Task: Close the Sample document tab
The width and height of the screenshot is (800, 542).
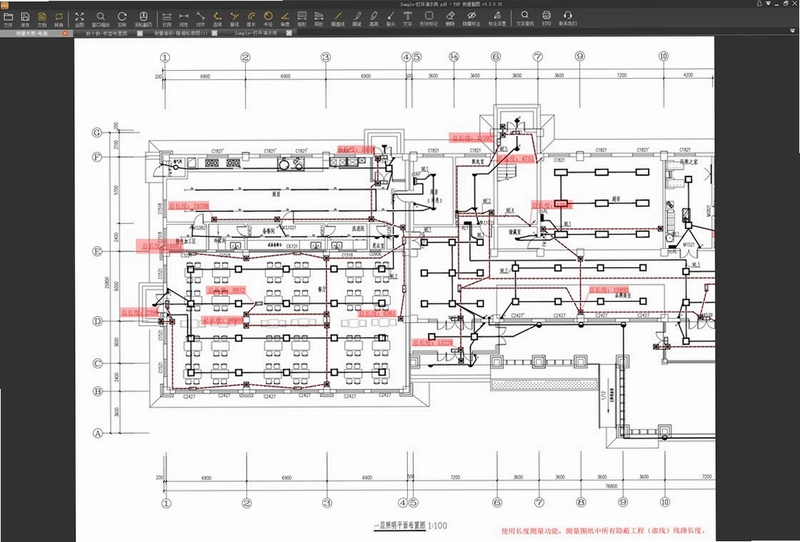Action: pos(289,33)
